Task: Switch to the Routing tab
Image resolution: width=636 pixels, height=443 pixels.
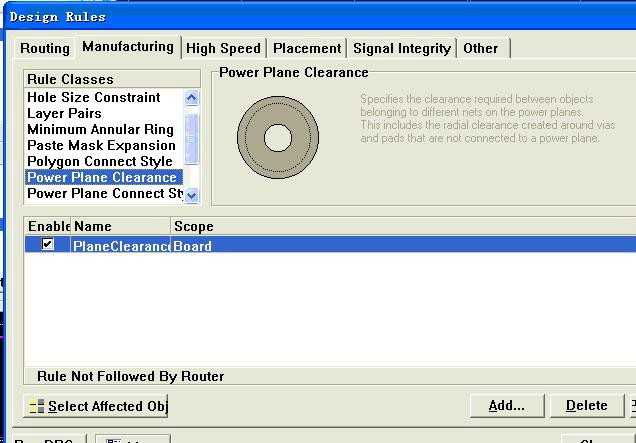Action: [45, 49]
